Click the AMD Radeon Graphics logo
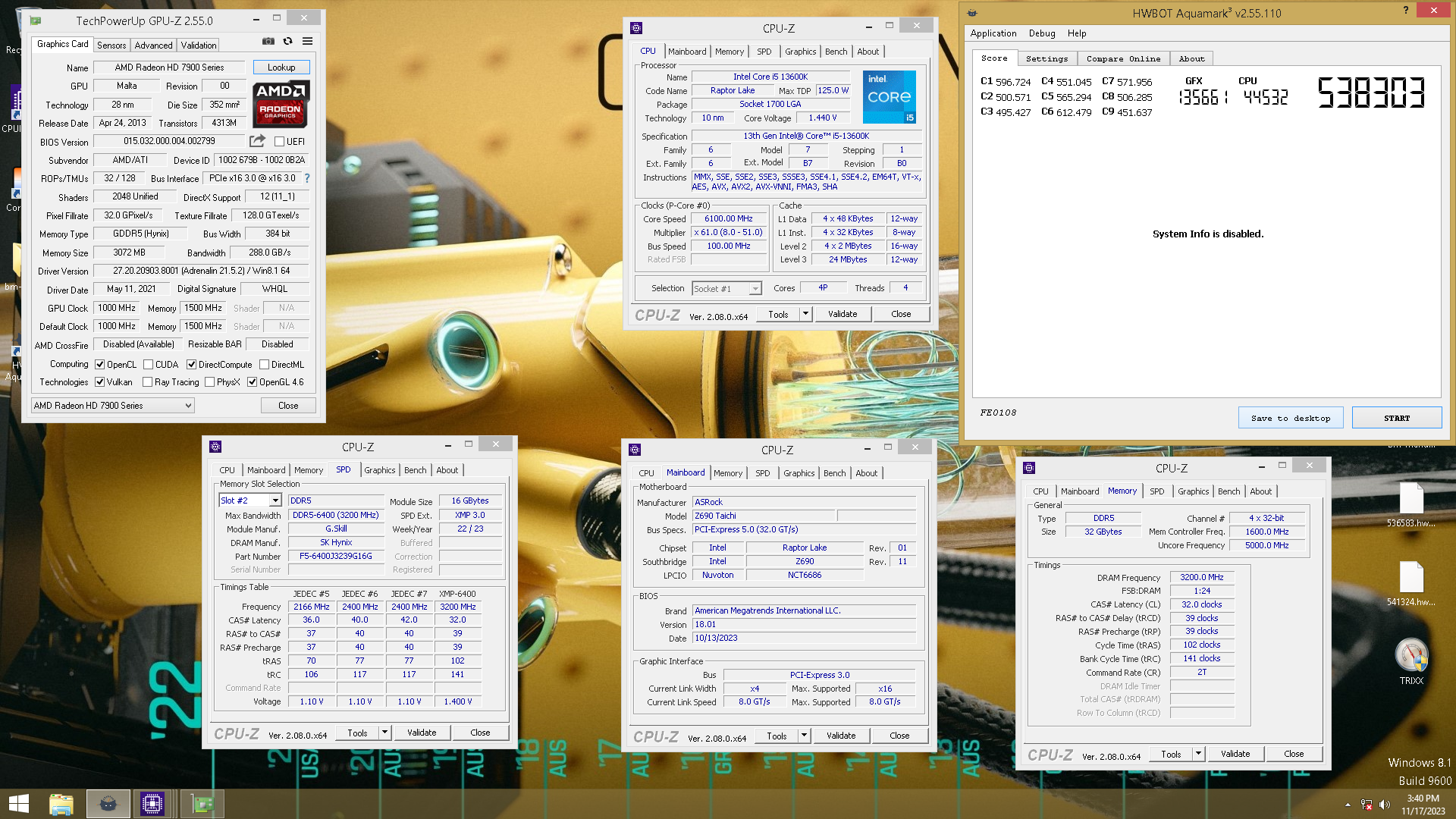This screenshot has width=1456, height=819. tap(281, 103)
